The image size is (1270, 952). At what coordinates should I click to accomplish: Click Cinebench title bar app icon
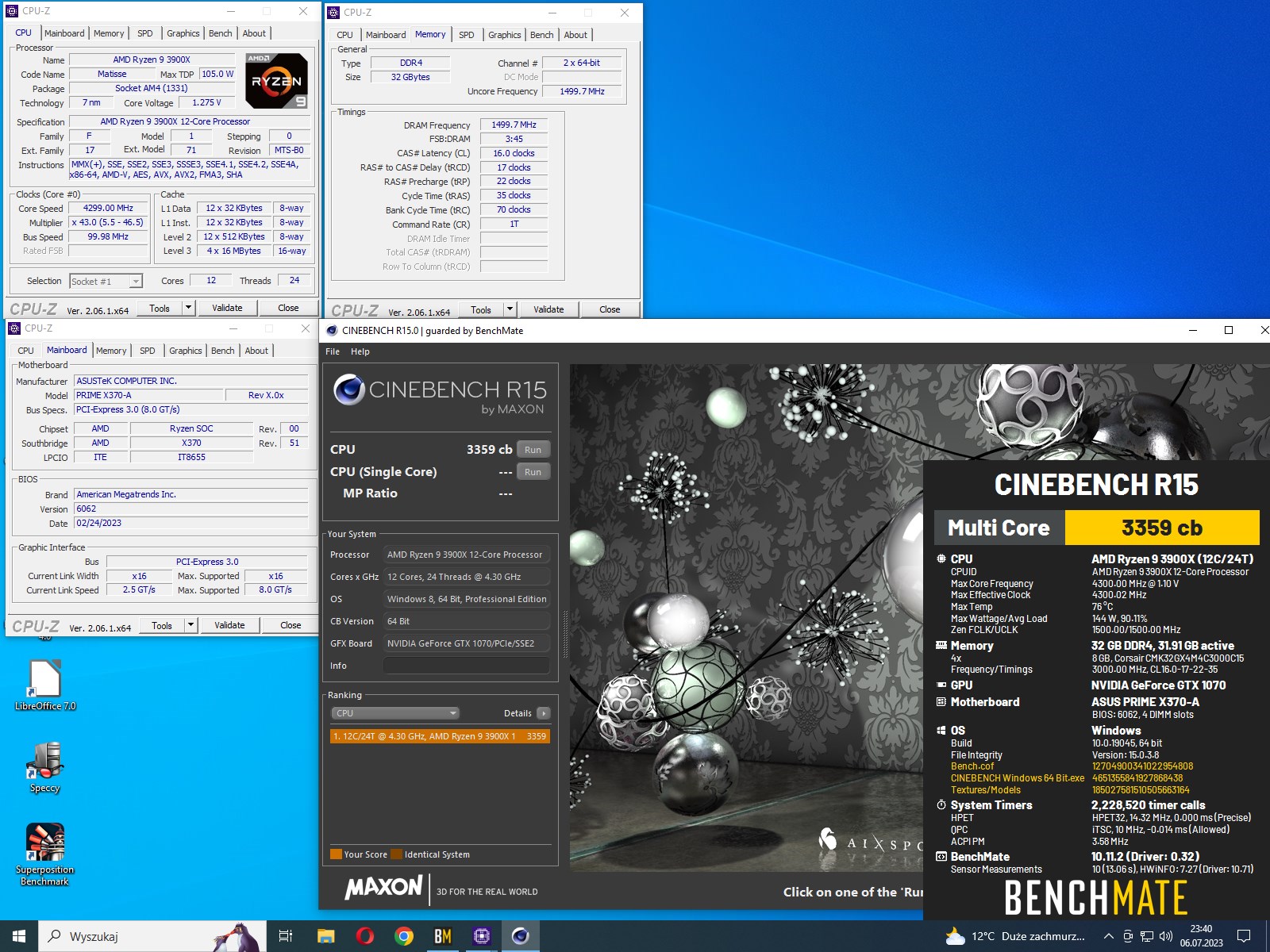[x=332, y=331]
